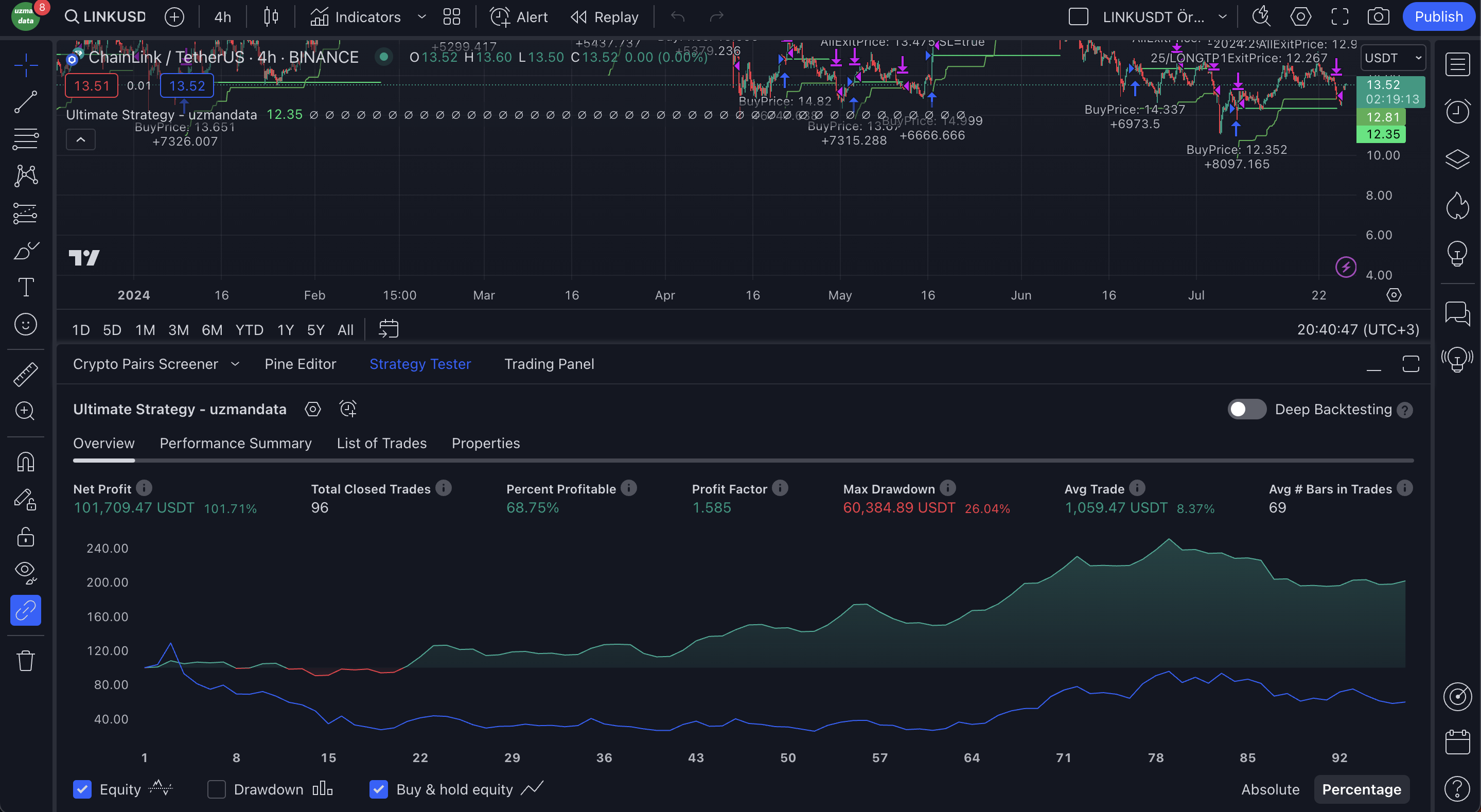Switch to the Performance Summary tab
This screenshot has height=812, width=1481.
point(236,443)
